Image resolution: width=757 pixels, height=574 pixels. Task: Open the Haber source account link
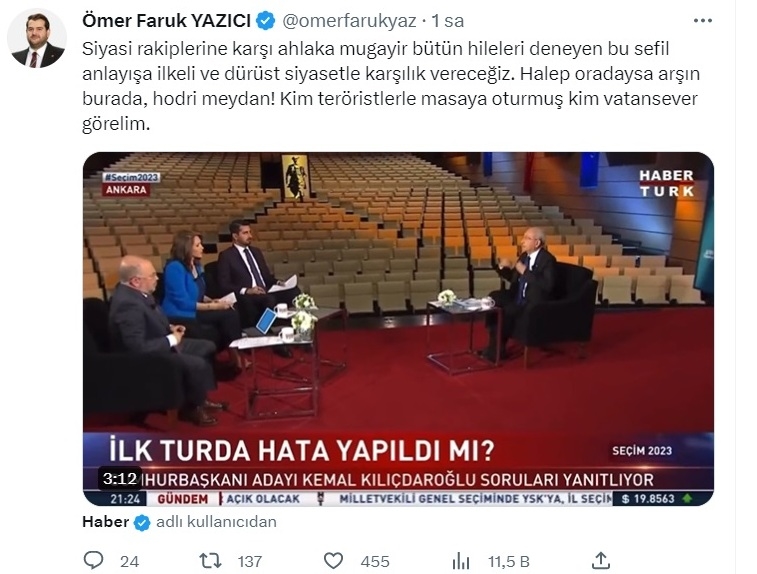point(106,522)
